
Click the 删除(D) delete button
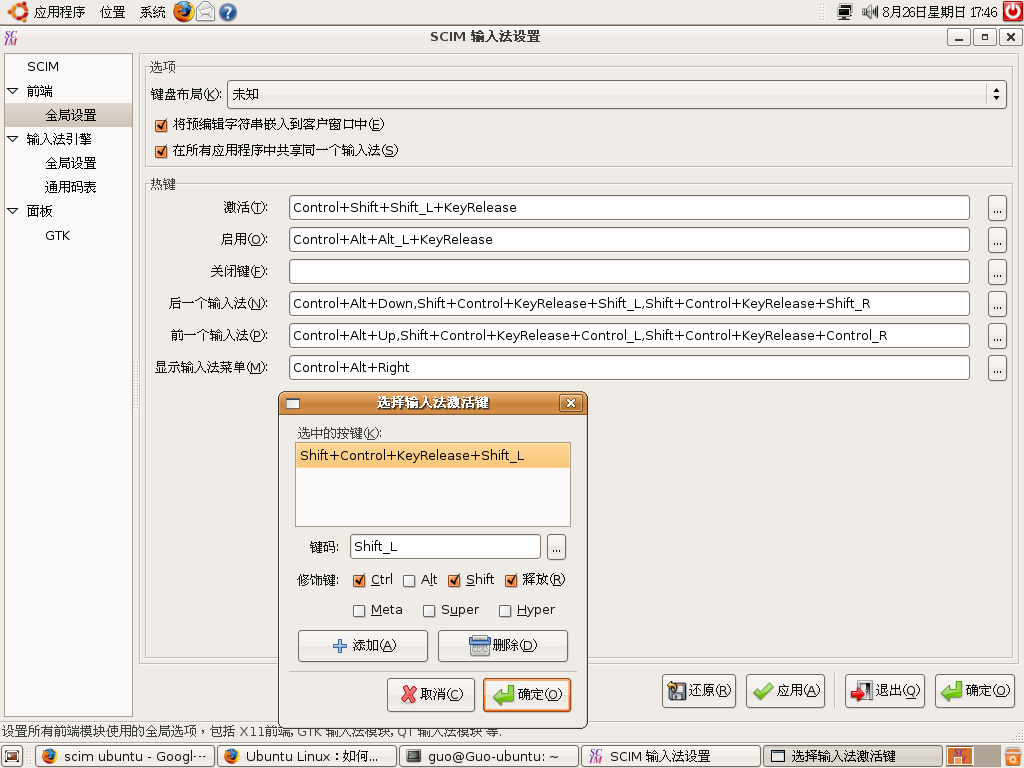coord(503,646)
